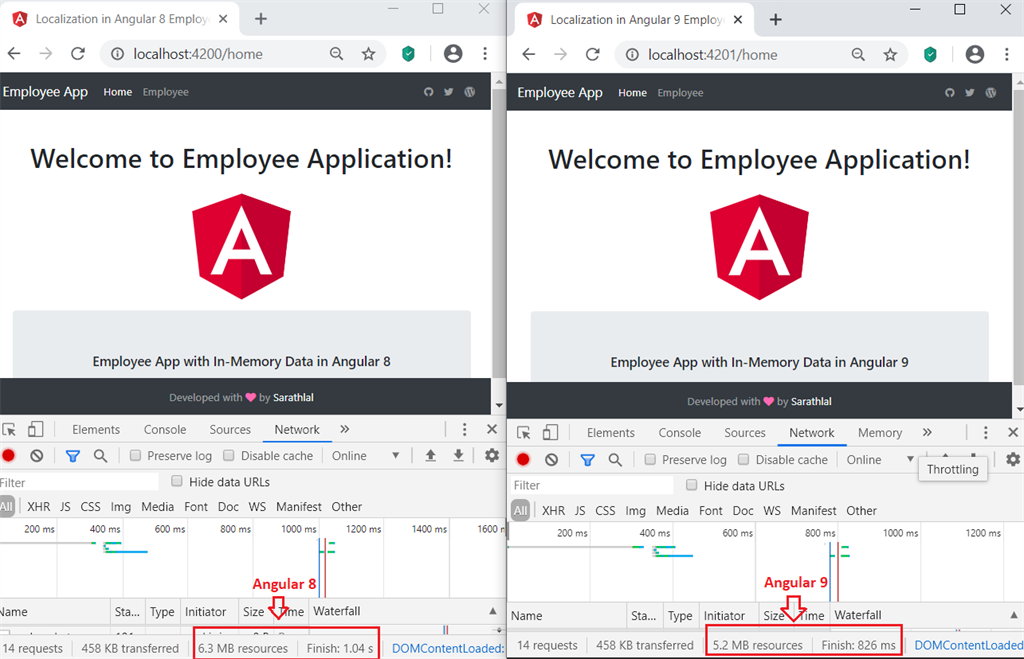Reload the localhost:4200 window page
1024x659 pixels.
[x=78, y=54]
